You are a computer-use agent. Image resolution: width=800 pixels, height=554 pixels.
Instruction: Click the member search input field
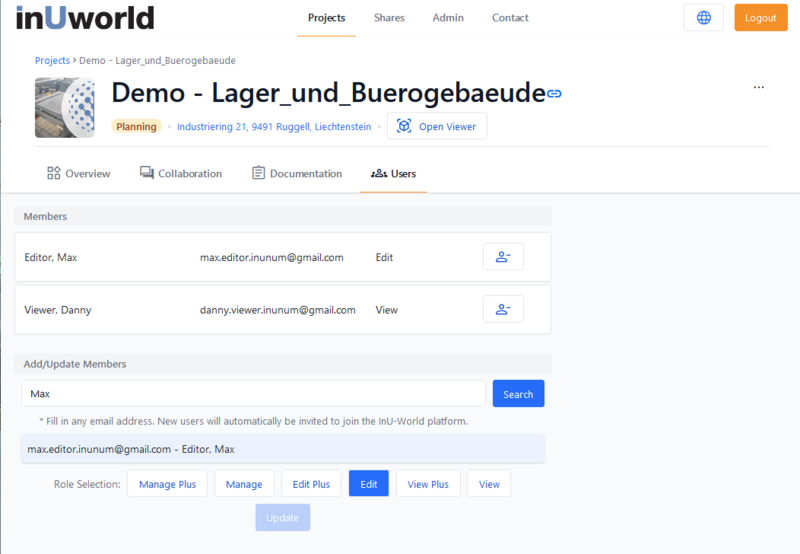point(253,394)
